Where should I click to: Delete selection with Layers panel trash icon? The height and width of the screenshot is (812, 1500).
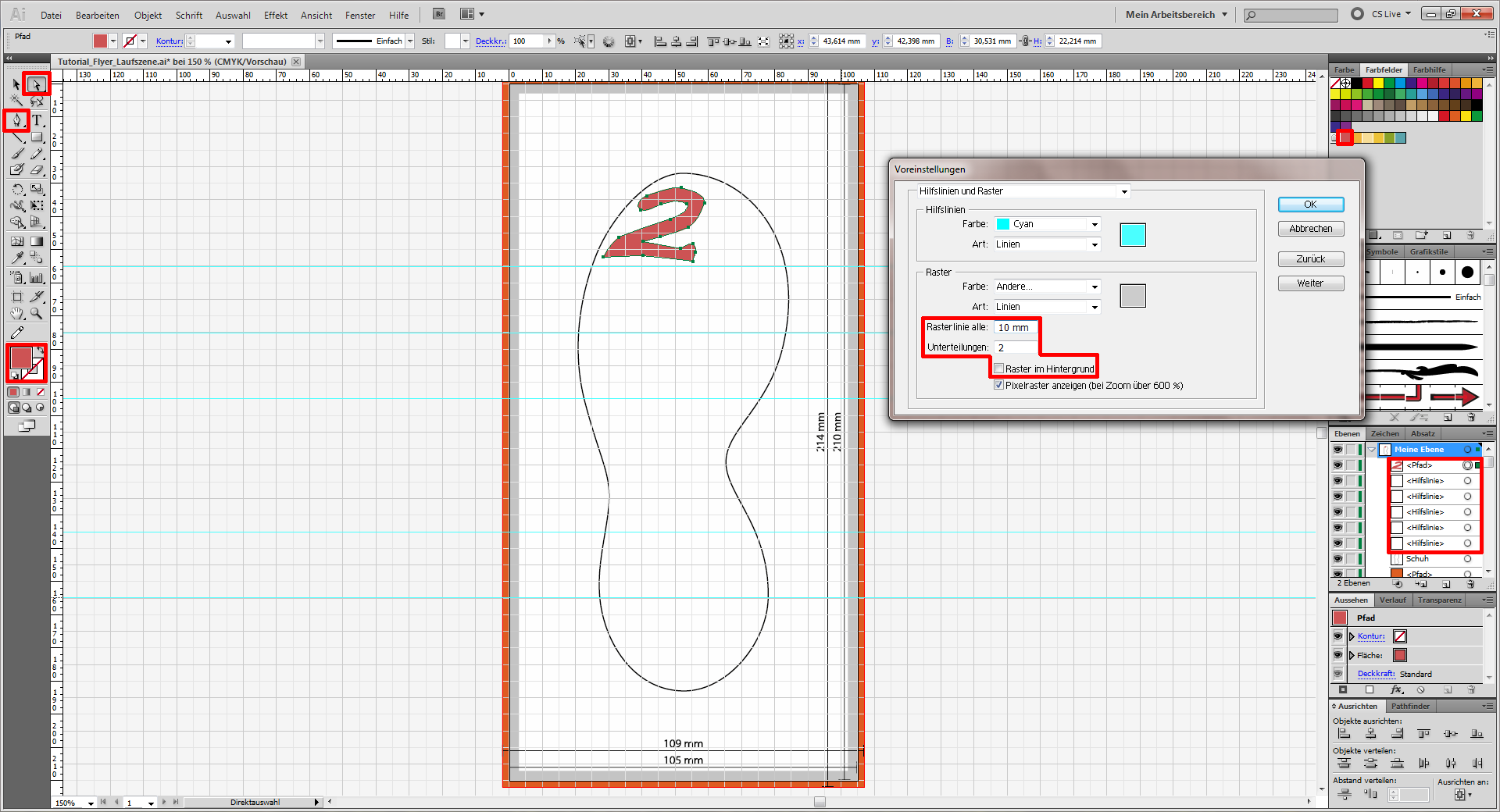pos(1470,584)
